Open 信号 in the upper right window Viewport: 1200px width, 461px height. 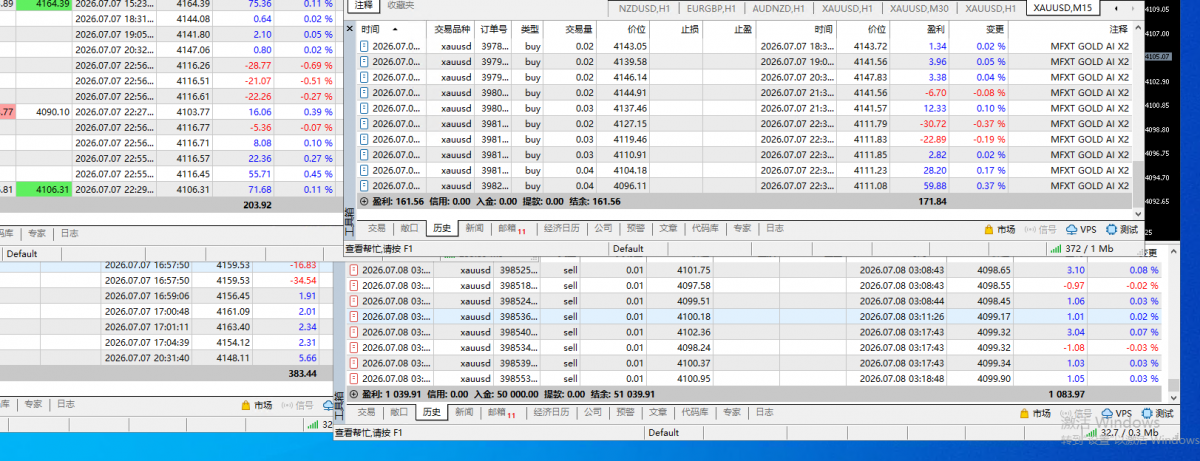tap(1039, 229)
